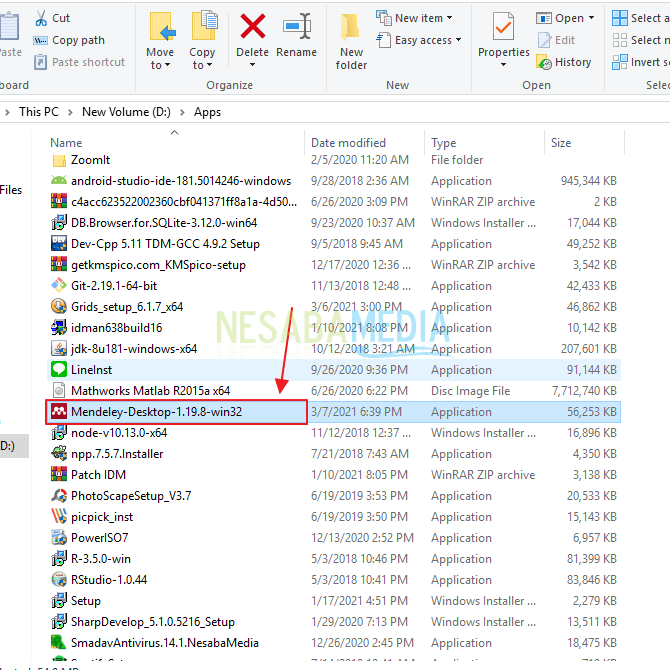Click the SmadavAntivirus green icon
Image resolution: width=670 pixels, height=670 pixels.
click(x=59, y=643)
